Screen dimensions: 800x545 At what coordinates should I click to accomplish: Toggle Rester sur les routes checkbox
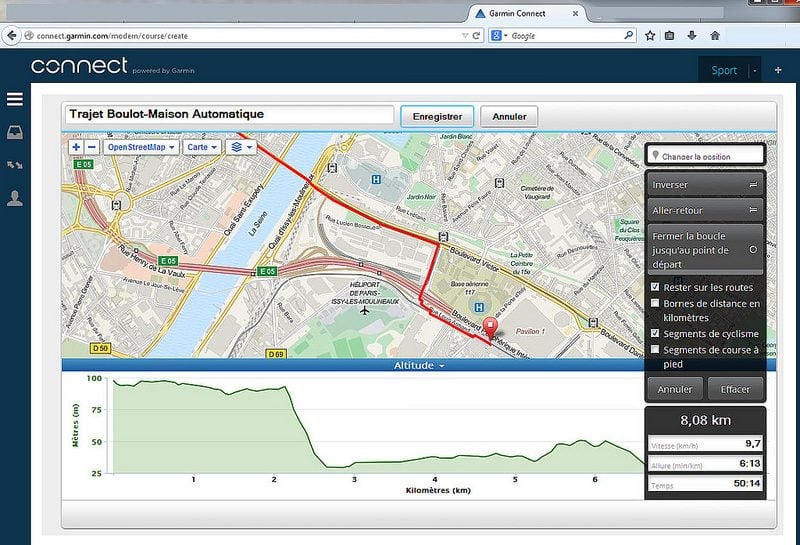(x=655, y=287)
